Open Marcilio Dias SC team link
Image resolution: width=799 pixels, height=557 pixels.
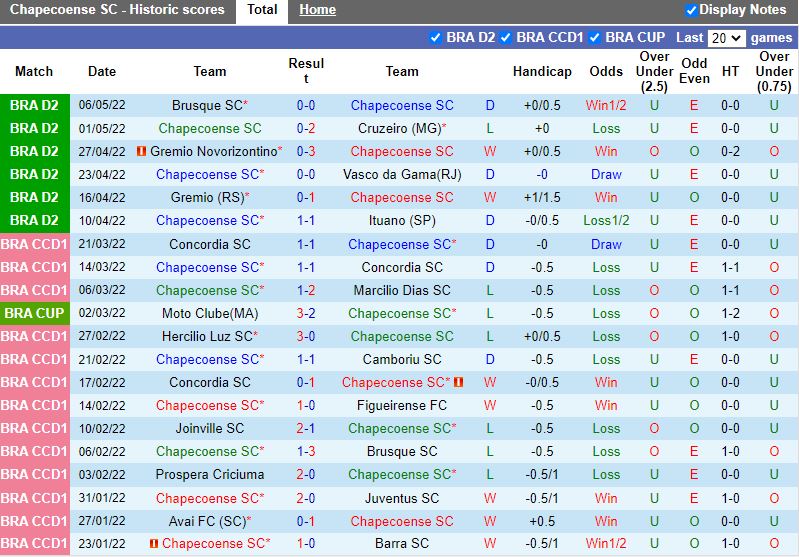click(402, 290)
